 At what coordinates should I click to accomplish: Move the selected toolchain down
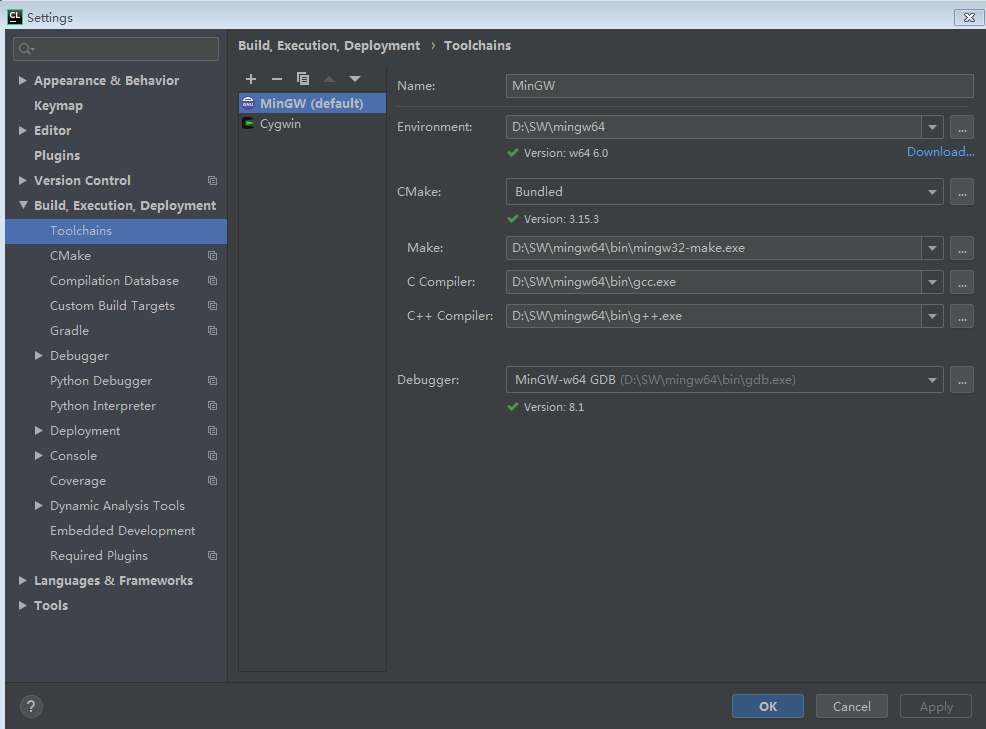coord(355,78)
